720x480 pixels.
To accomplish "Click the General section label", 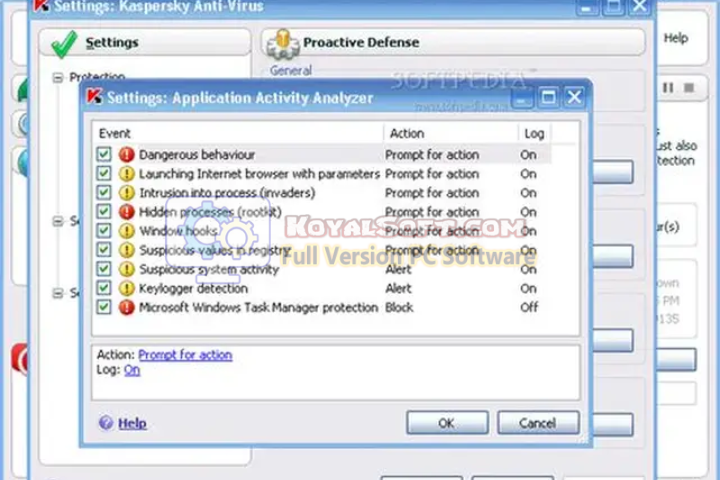I will click(291, 71).
